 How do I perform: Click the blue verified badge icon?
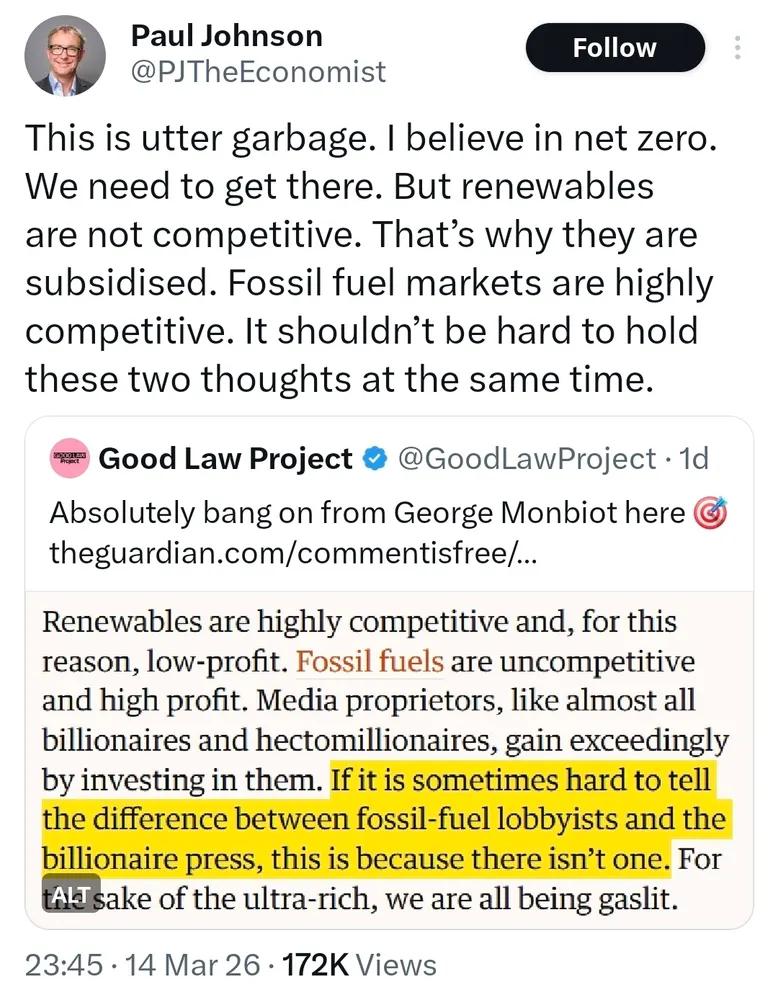click(373, 459)
